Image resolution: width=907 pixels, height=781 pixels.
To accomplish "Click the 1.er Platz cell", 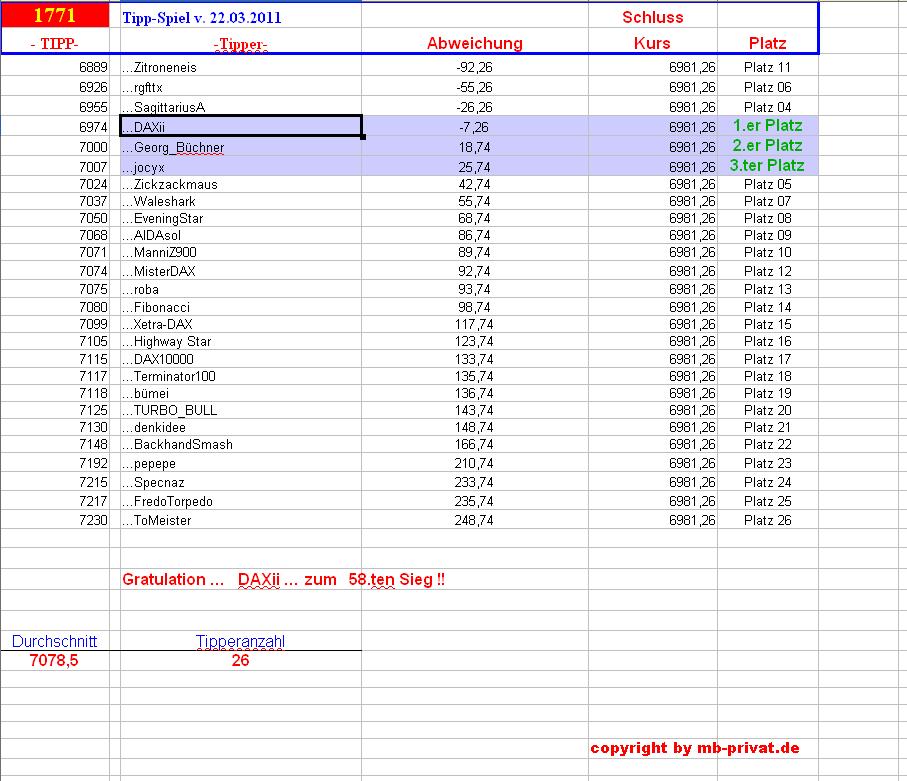I will pos(768,126).
